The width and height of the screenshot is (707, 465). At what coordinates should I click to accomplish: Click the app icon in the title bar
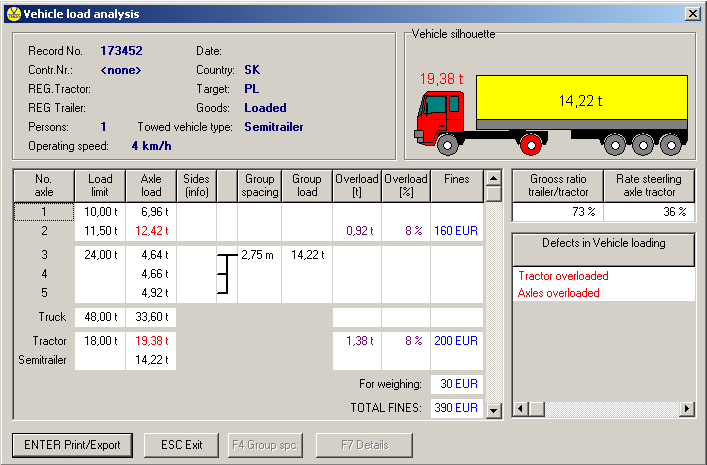[x=14, y=14]
